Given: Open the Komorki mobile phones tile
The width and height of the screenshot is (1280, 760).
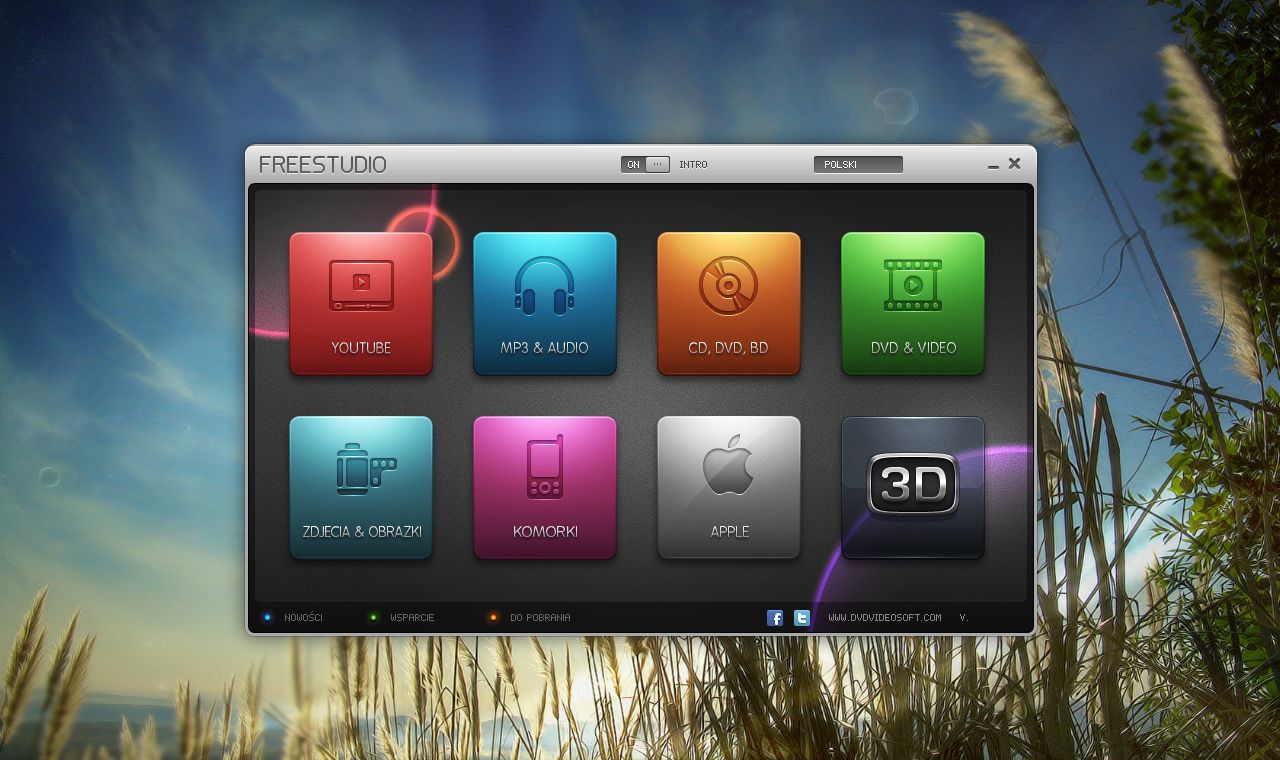Looking at the screenshot, I should 545,488.
